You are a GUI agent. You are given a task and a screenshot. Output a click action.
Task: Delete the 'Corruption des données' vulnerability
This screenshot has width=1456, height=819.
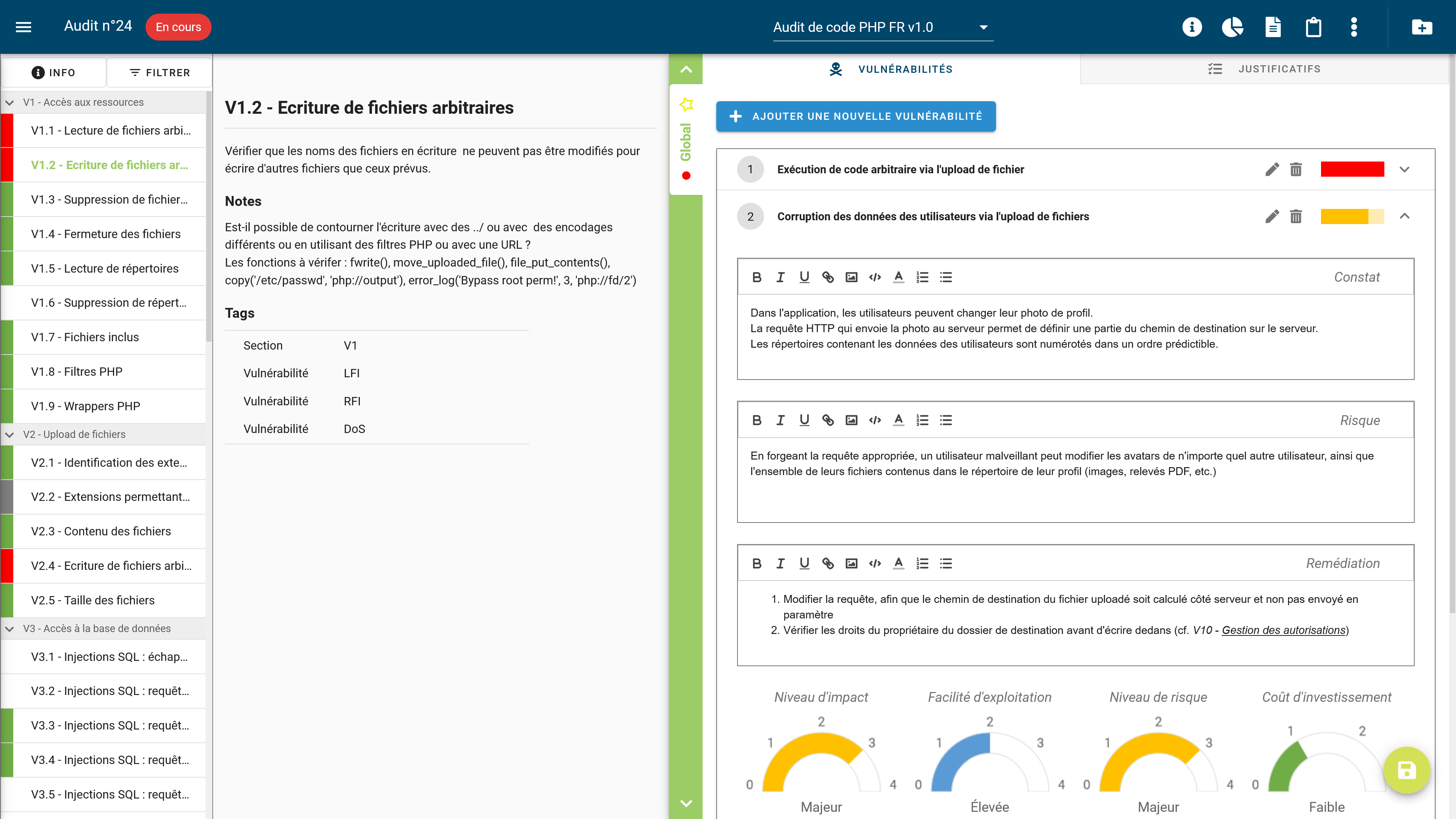(1296, 217)
